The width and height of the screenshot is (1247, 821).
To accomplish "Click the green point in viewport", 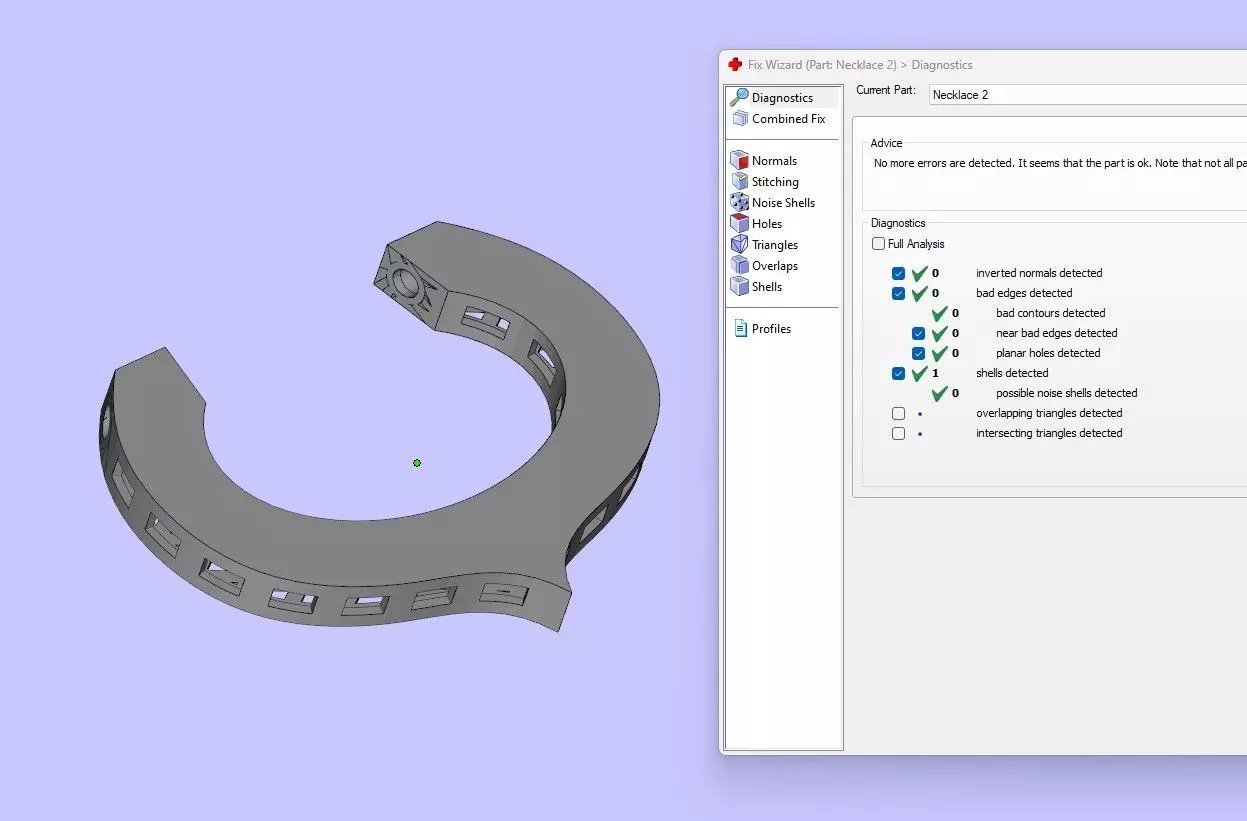I will point(417,463).
